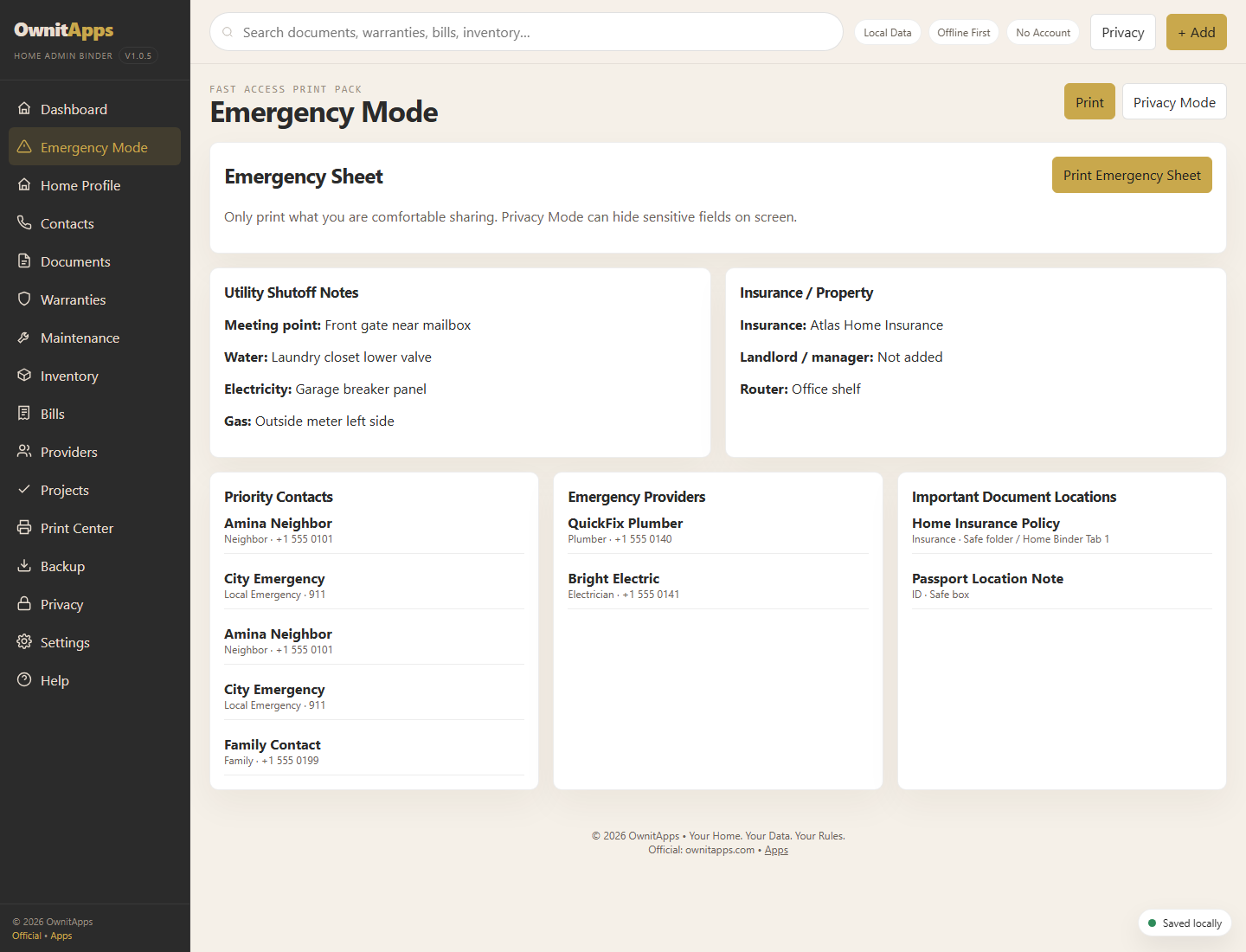Focus the search documents input field
The width and height of the screenshot is (1246, 952).
coord(526,32)
